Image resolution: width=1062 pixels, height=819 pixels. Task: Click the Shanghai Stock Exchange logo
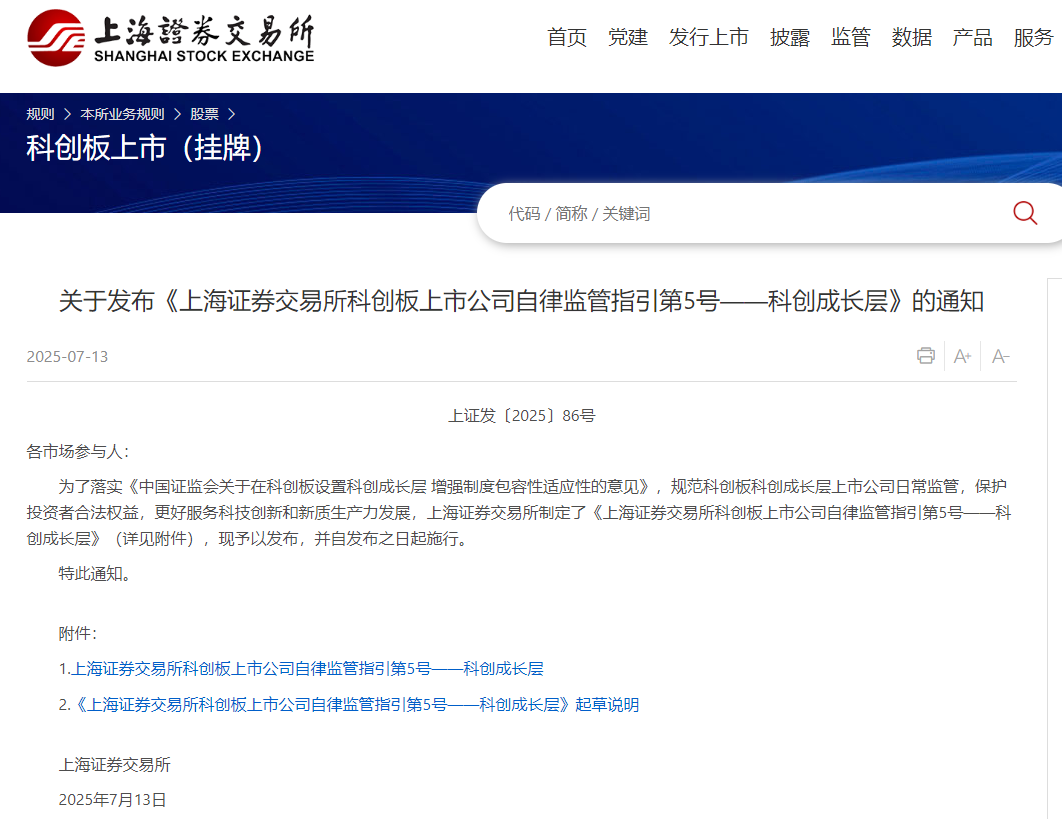click(171, 38)
